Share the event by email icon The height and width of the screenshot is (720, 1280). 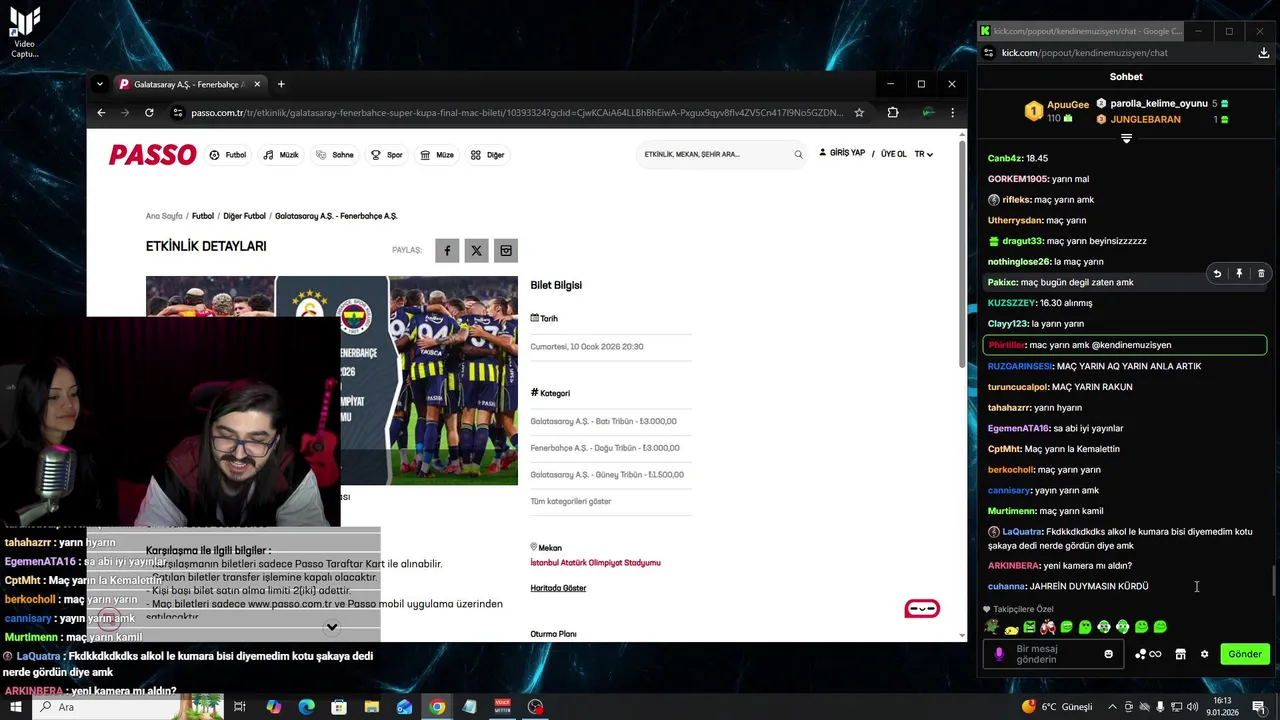[x=506, y=251]
